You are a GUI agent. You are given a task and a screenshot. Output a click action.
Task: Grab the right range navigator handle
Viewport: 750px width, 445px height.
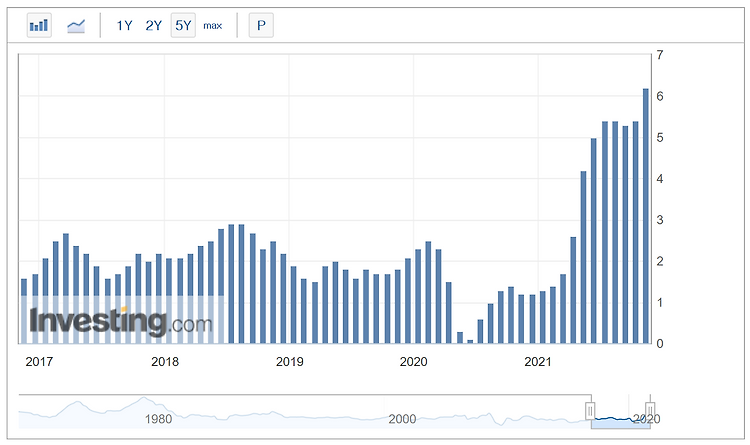[x=650, y=411]
